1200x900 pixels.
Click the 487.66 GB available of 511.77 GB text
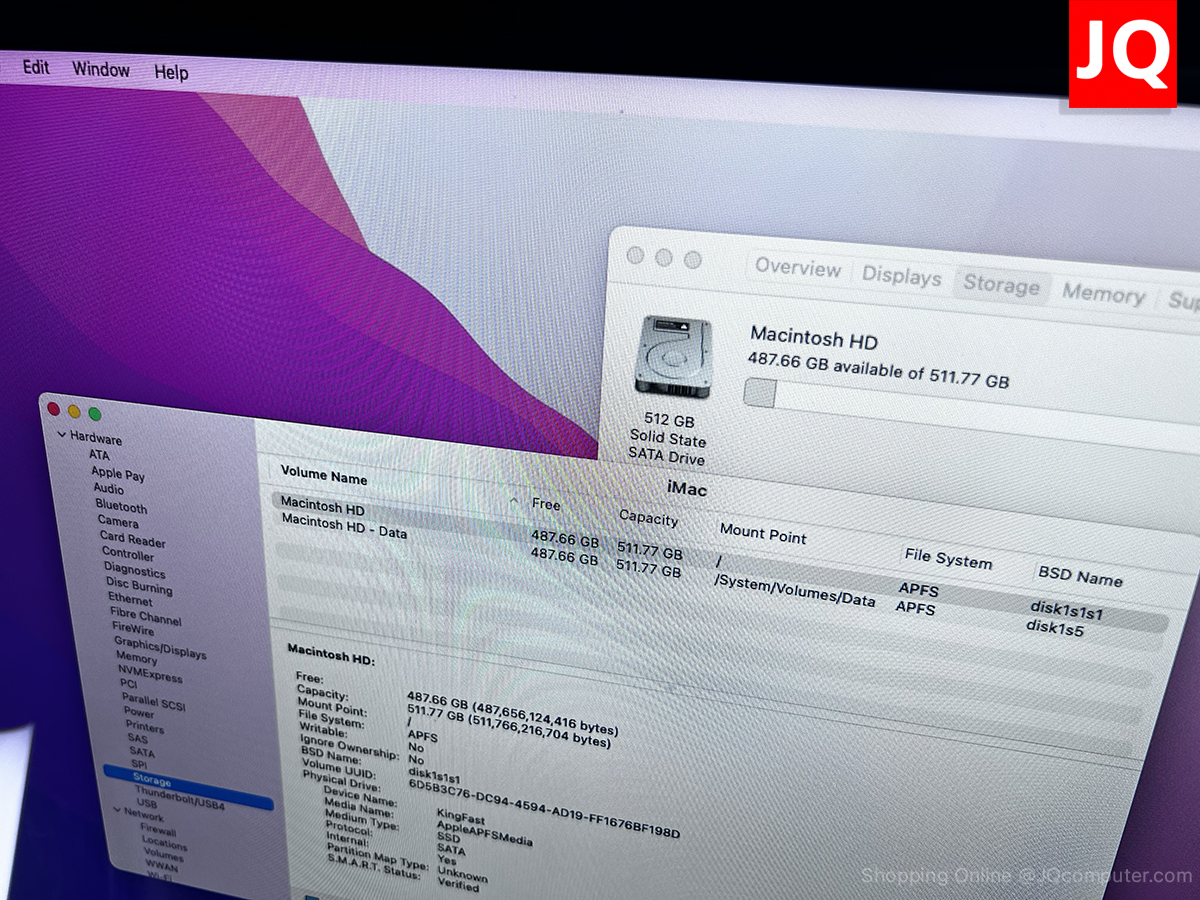(878, 370)
